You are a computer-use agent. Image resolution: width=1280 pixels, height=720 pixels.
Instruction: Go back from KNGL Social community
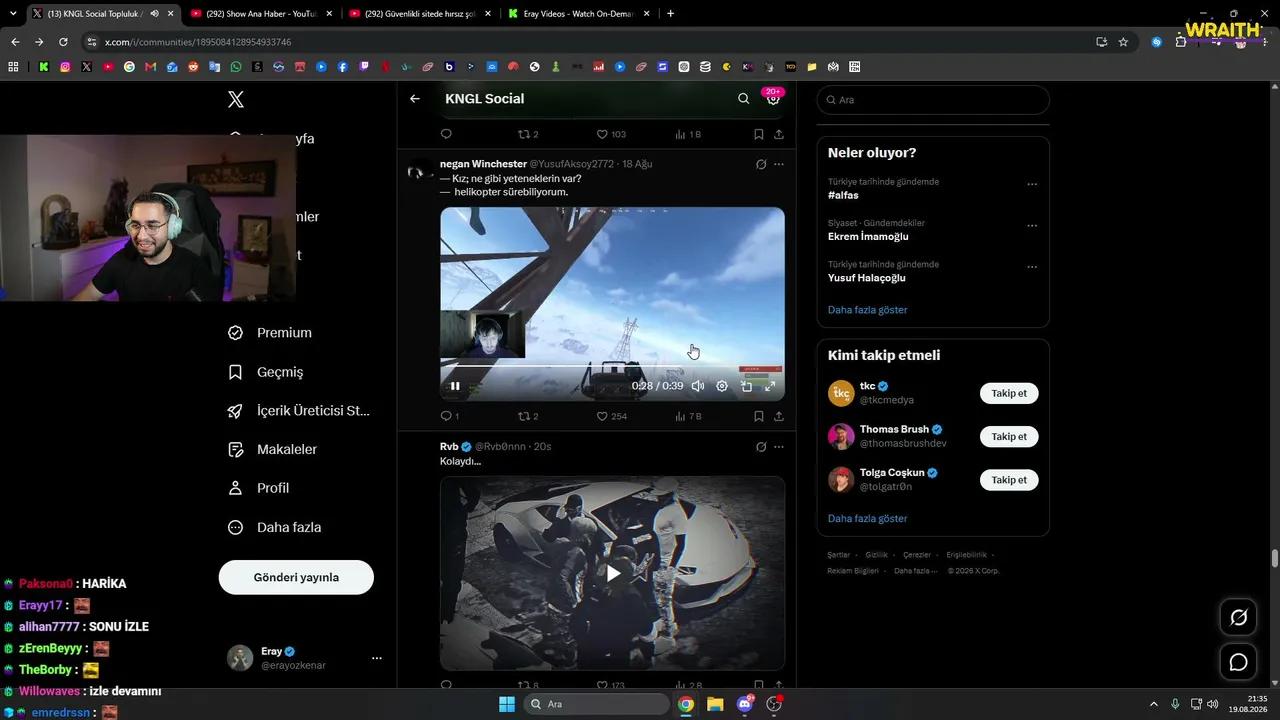(415, 99)
